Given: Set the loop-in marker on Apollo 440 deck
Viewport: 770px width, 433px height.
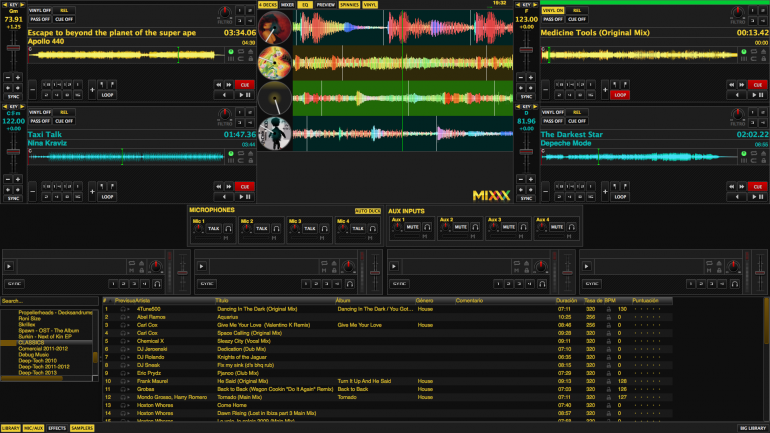Looking at the screenshot, I should pos(102,84).
